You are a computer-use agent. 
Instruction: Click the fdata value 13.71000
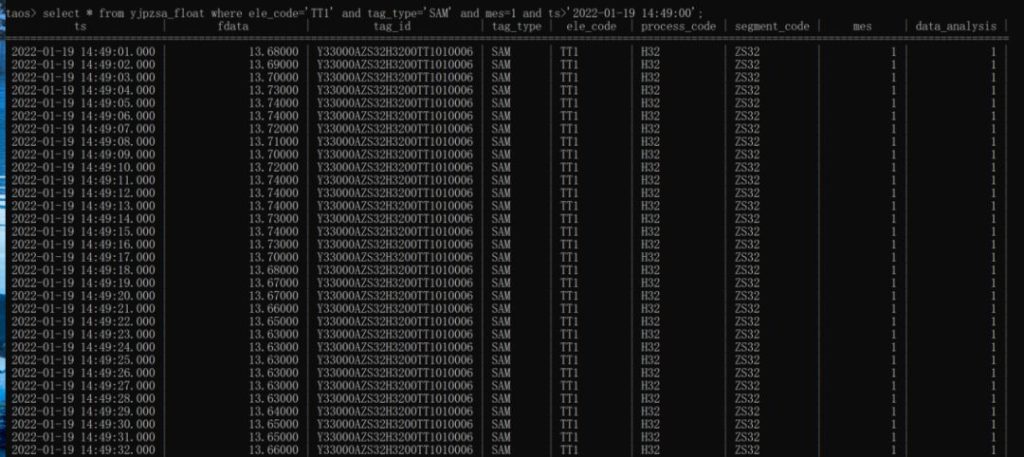click(274, 142)
